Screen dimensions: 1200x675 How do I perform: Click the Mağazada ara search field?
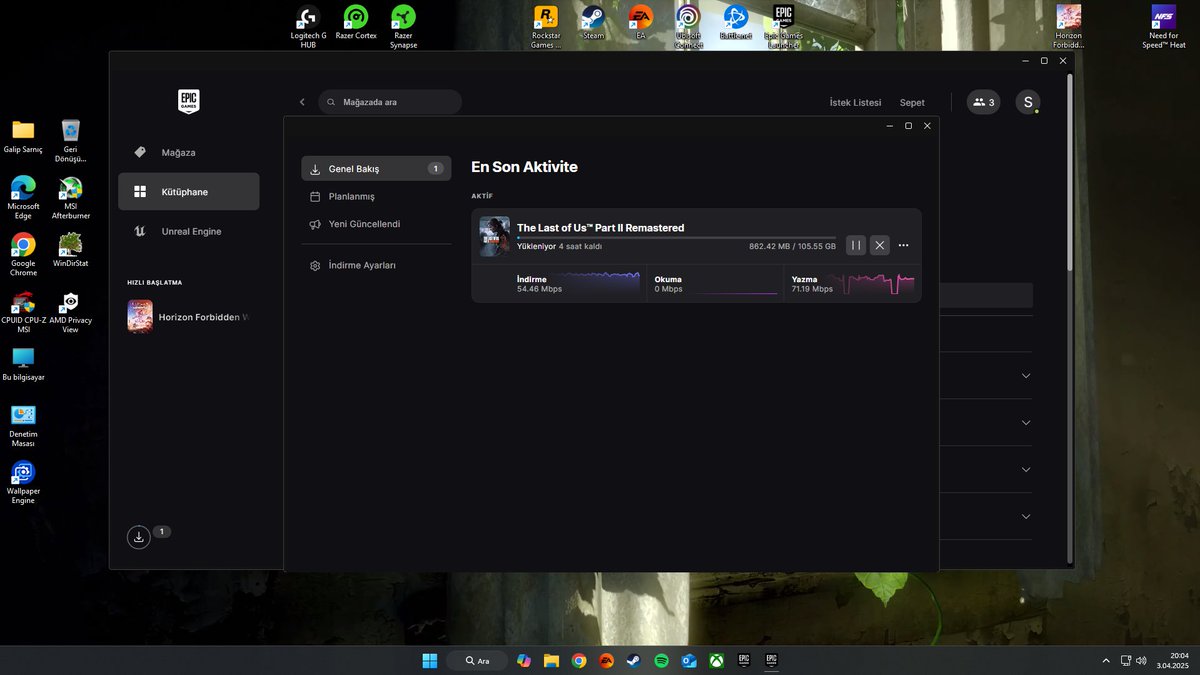click(390, 102)
